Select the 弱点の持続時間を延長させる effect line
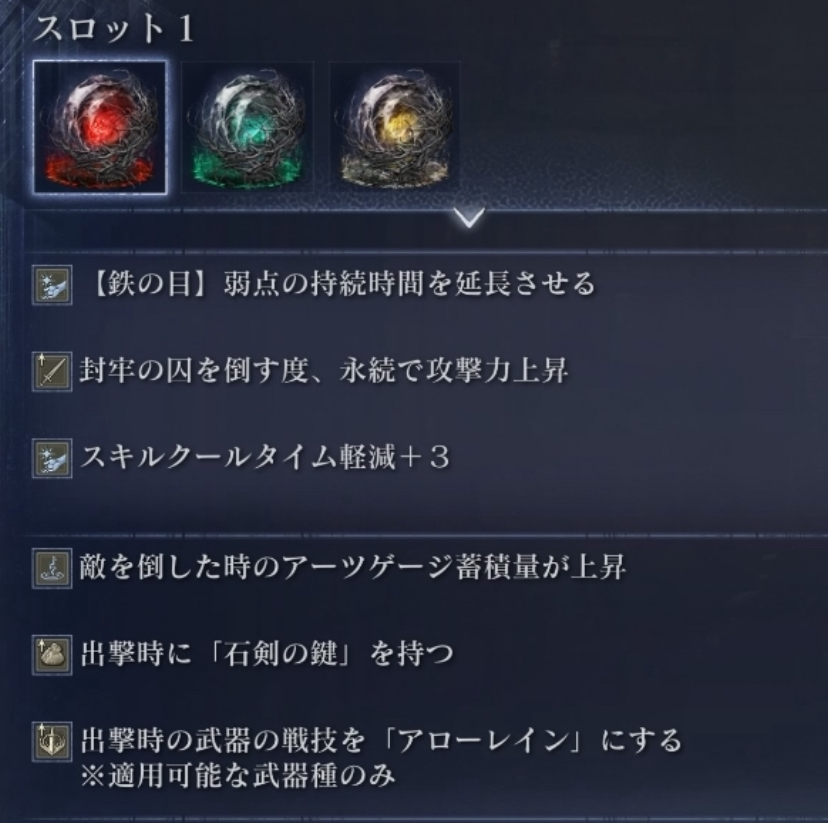828x823 pixels. 342,284
